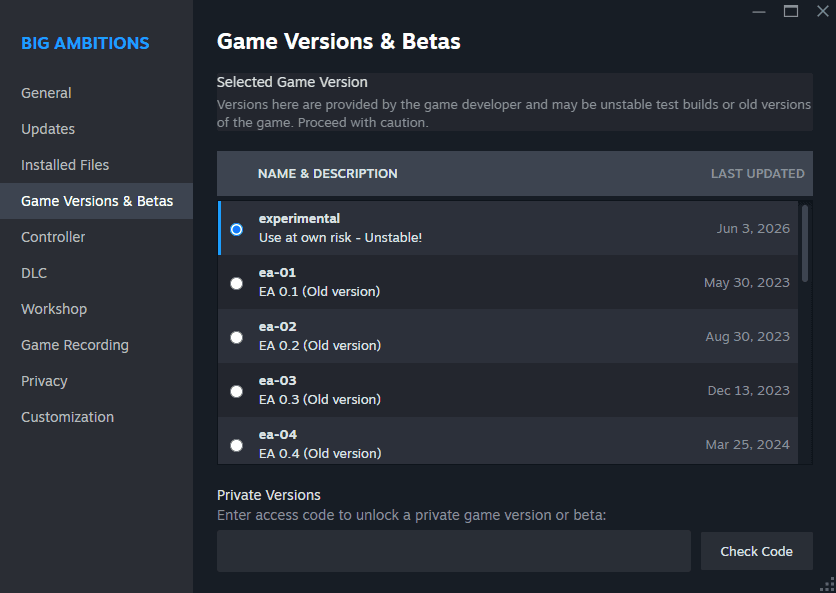Click the Dec 13, 2023 date

click(x=749, y=391)
